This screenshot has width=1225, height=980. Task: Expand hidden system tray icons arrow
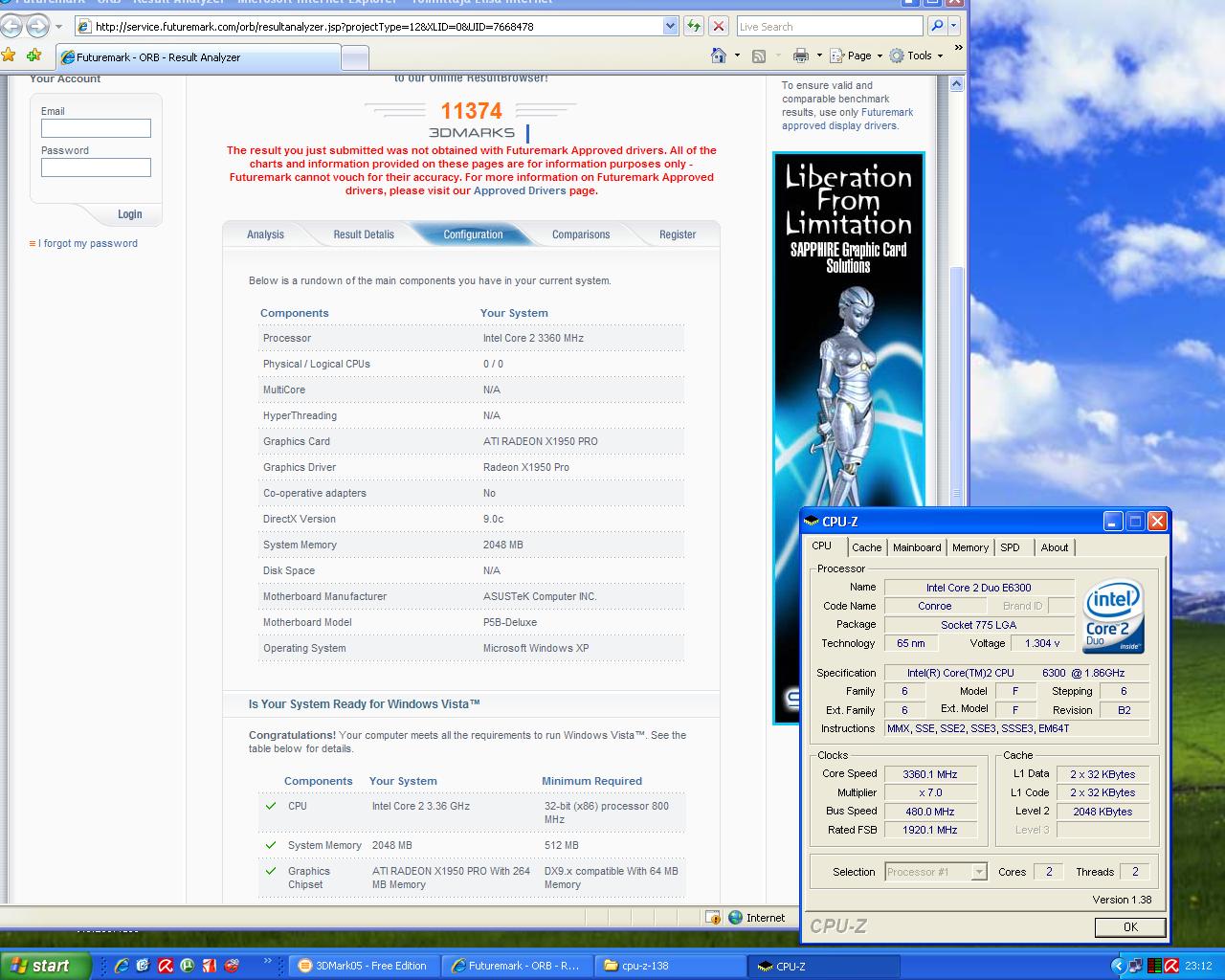[1118, 966]
